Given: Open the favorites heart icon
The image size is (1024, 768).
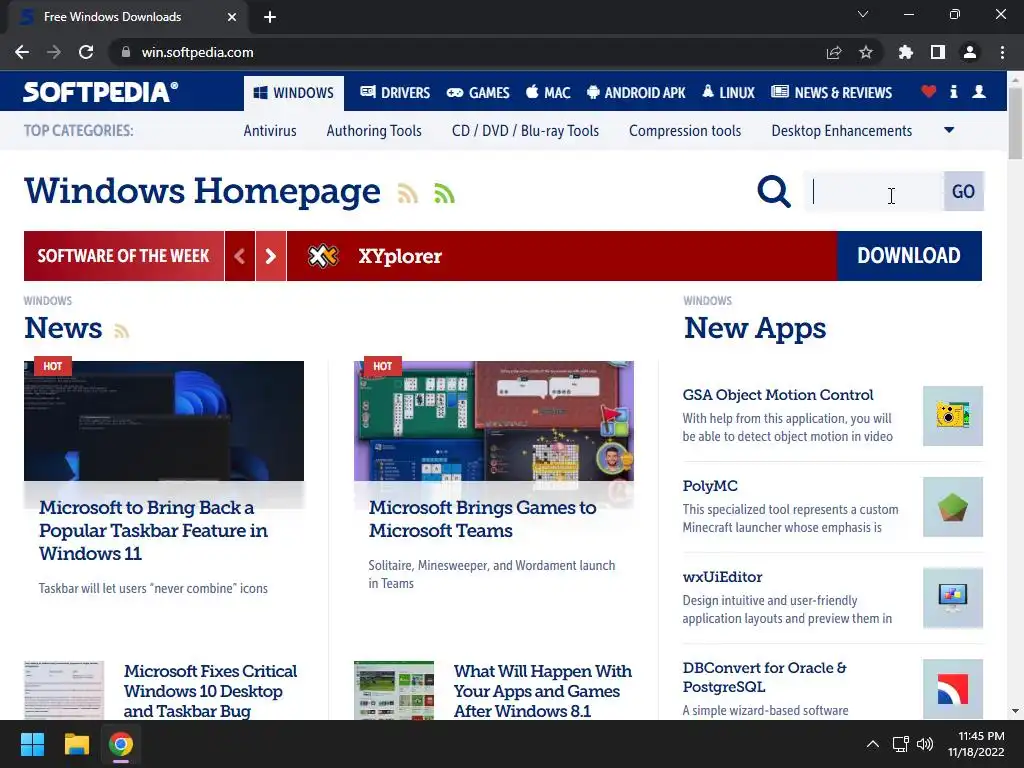Looking at the screenshot, I should [928, 92].
